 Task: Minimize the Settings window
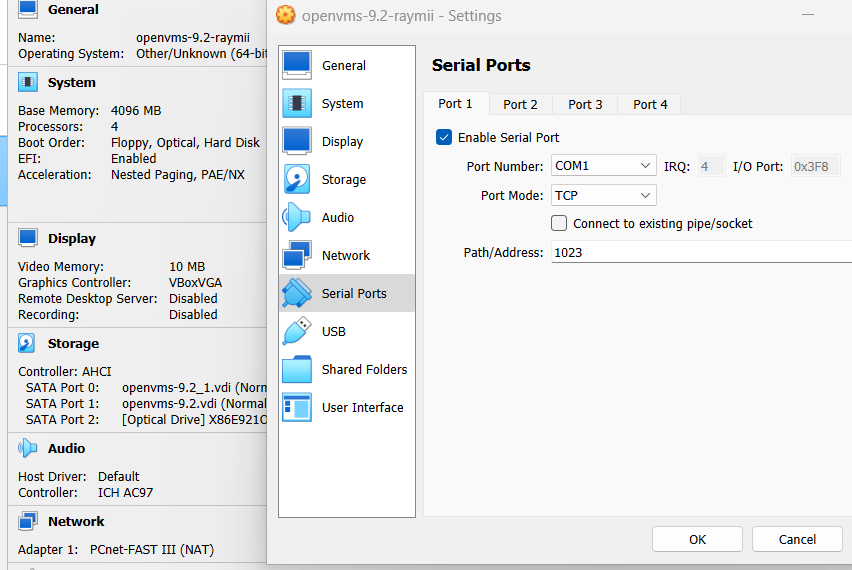(x=808, y=15)
